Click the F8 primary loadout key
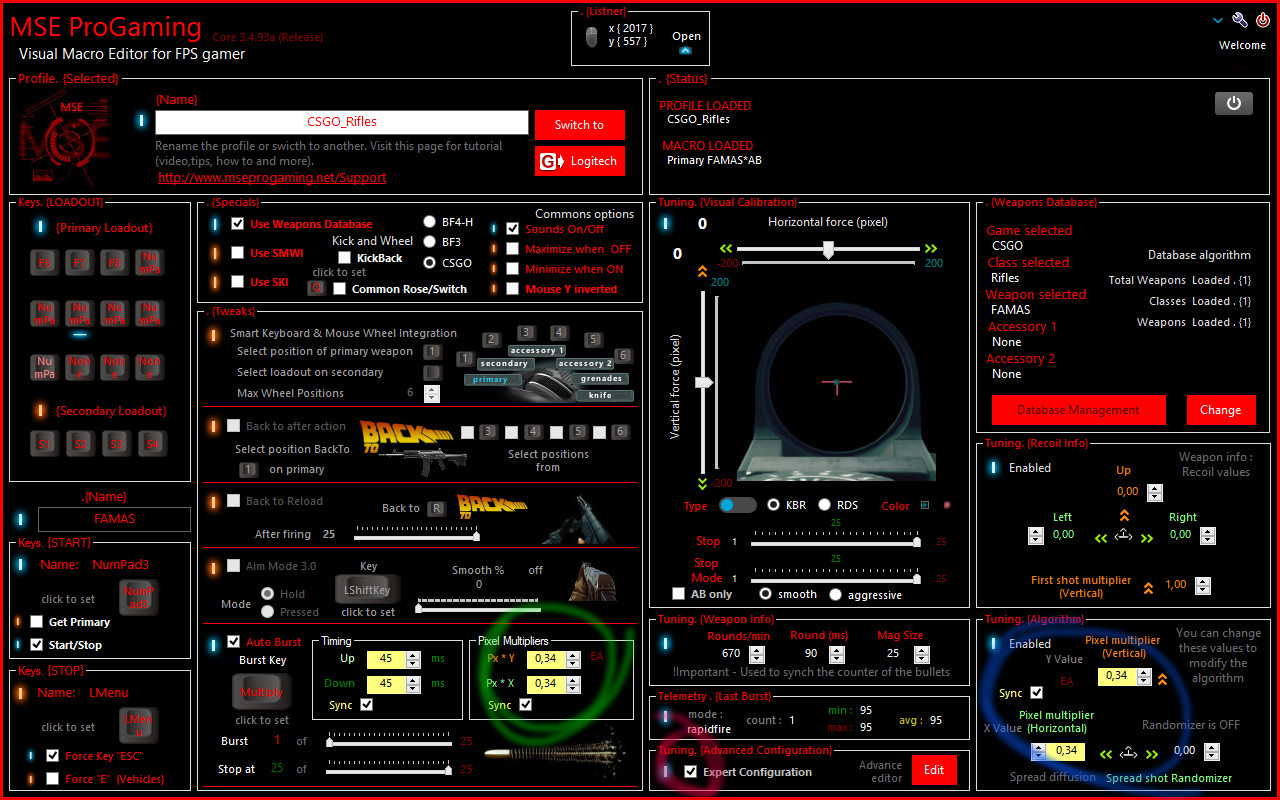 tap(116, 263)
